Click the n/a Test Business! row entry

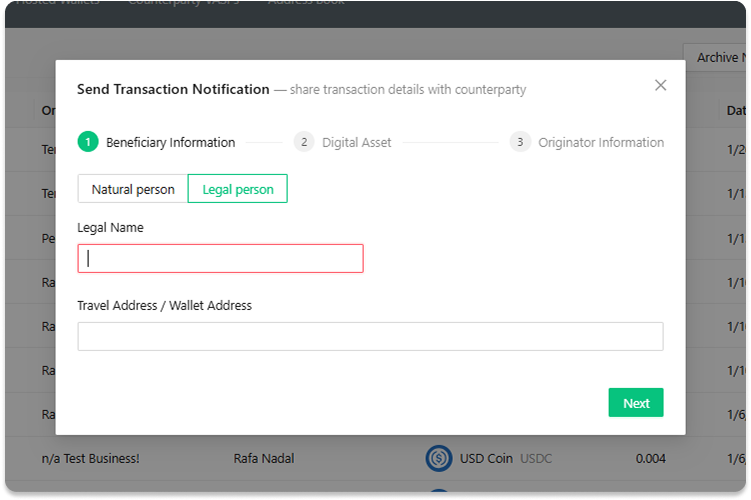point(90,459)
